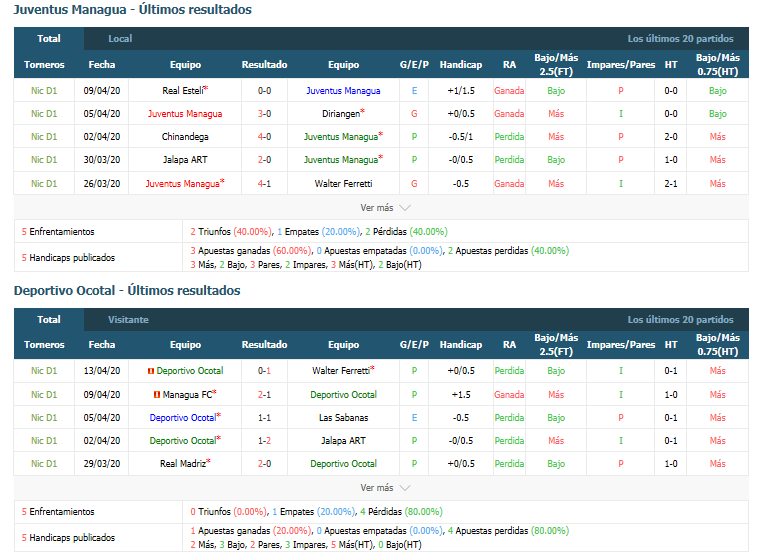The width and height of the screenshot is (767, 556).
Task: Click the Deportivo Ocotal - Últimos resultados heading
Action: [127, 290]
